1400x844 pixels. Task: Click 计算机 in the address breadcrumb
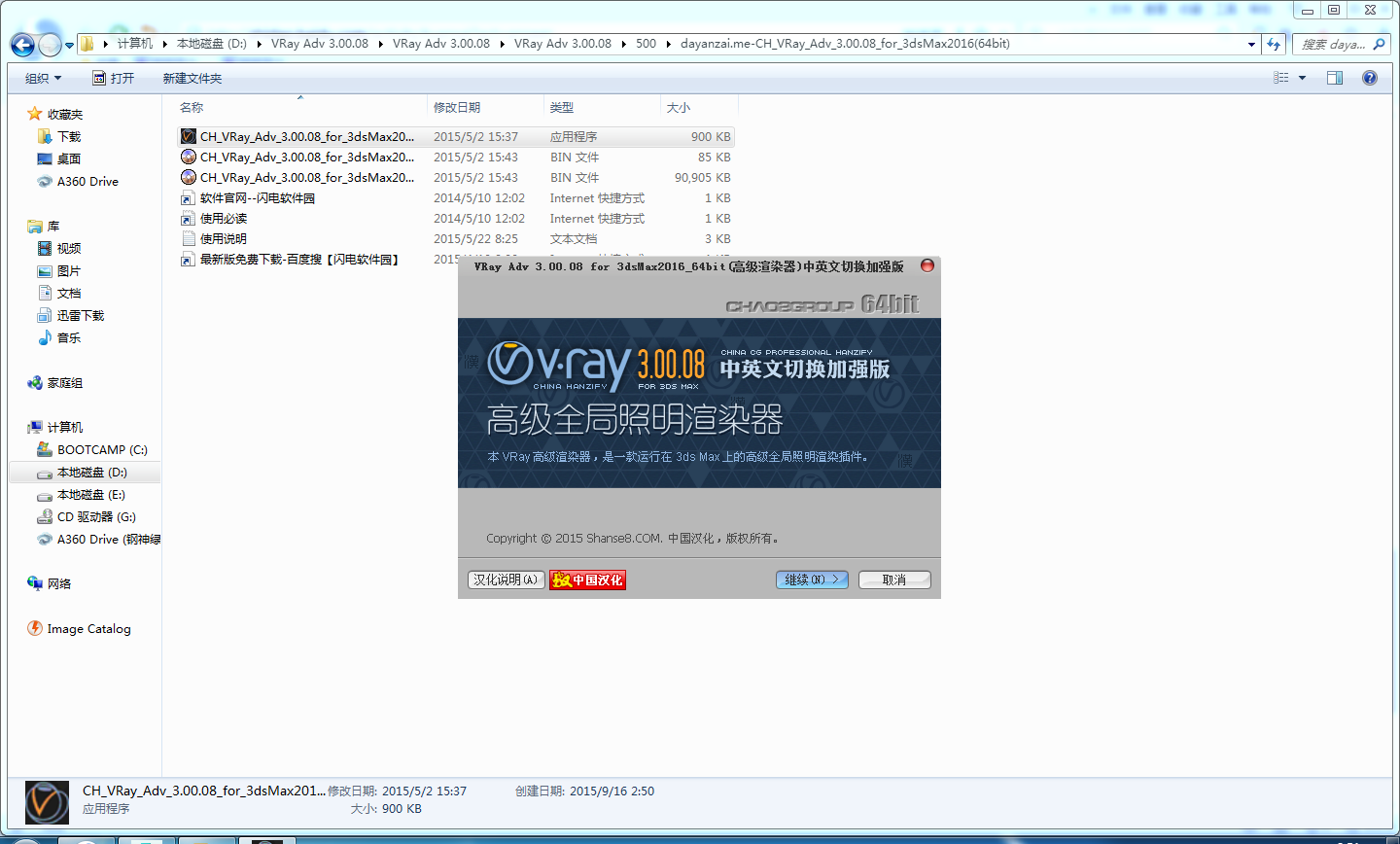tap(134, 44)
